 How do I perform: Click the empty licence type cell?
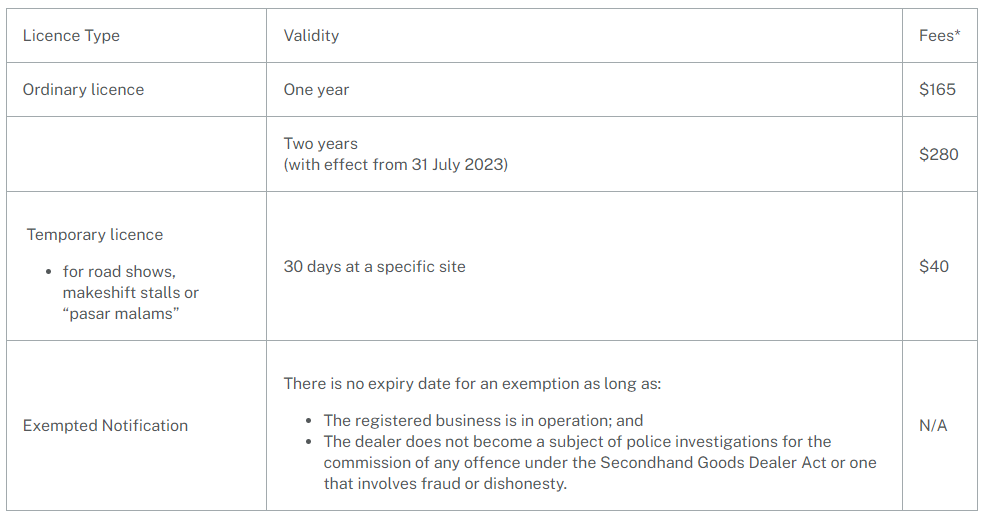tap(136, 154)
